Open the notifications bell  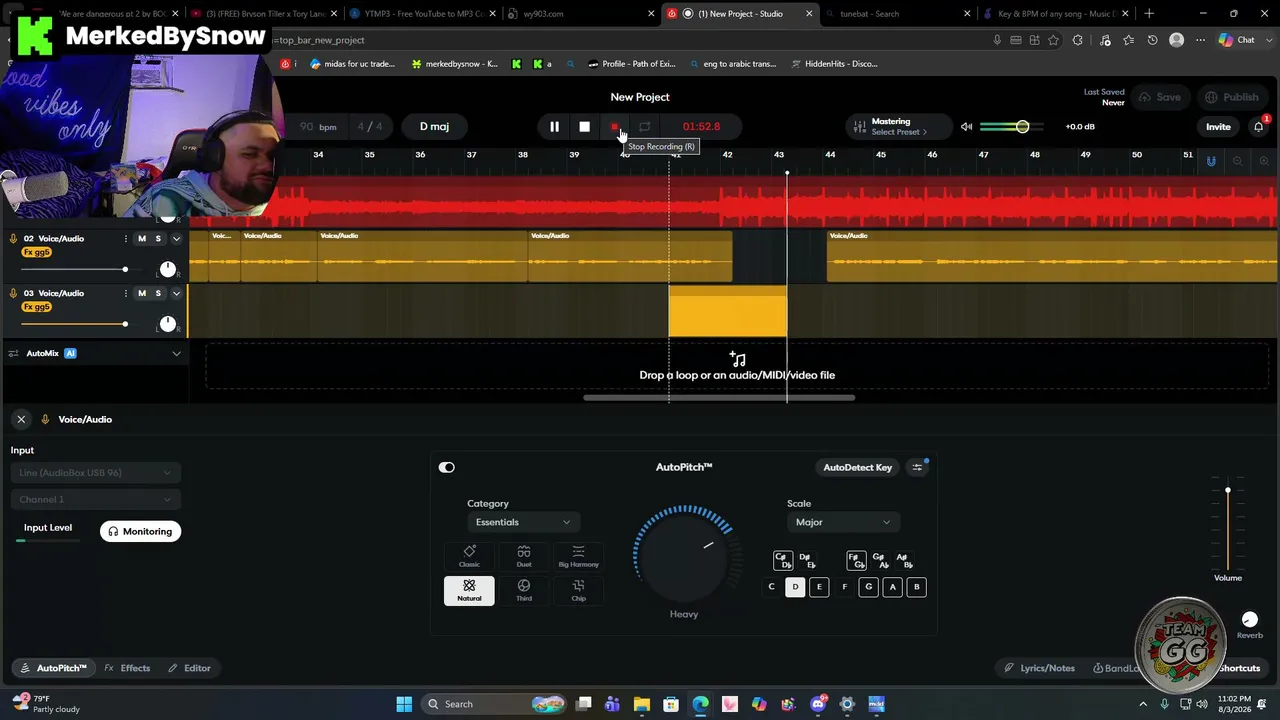click(1259, 127)
